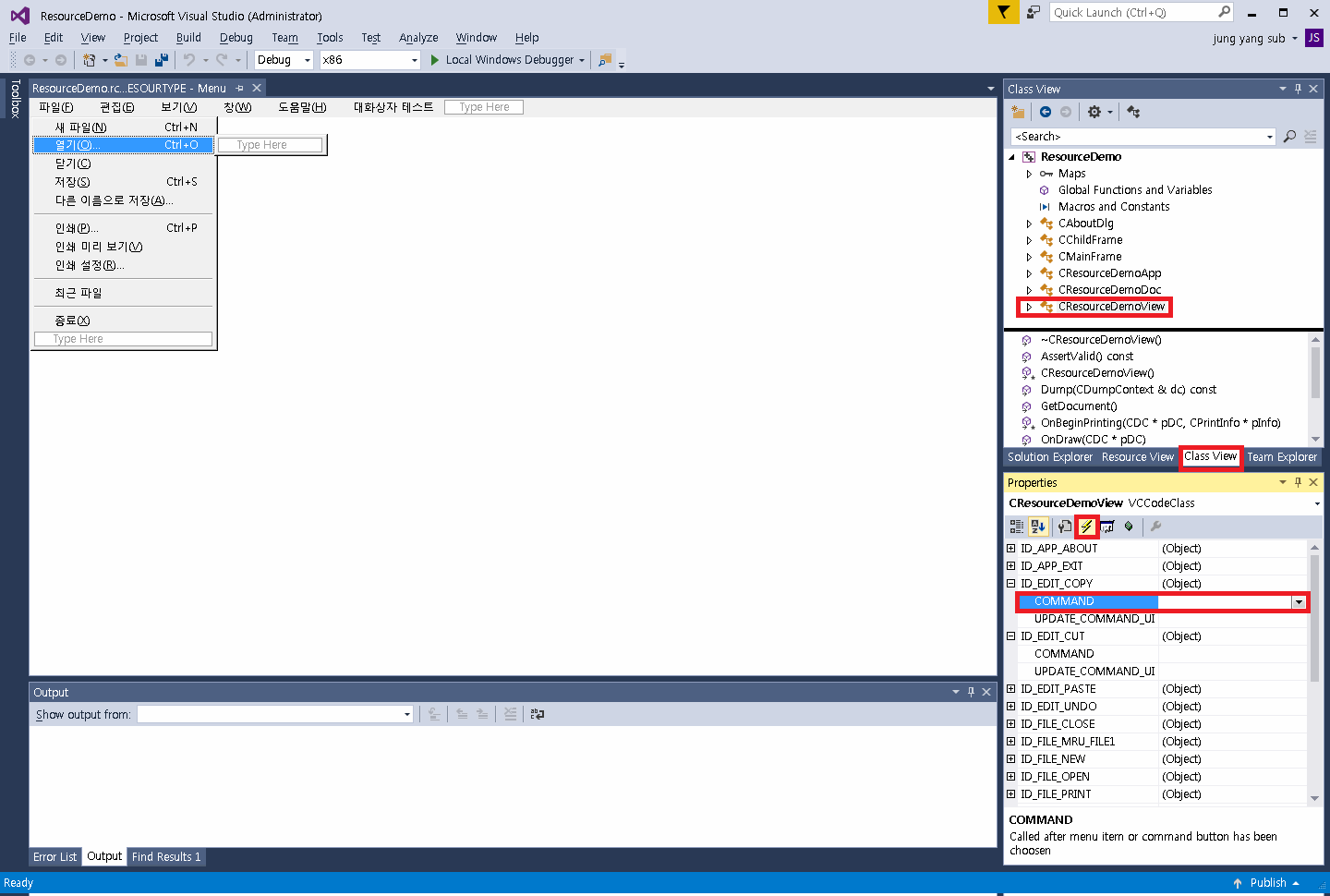Viewport: 1330px width, 896px height.
Task: Open the Show output from dropdown
Action: click(406, 714)
